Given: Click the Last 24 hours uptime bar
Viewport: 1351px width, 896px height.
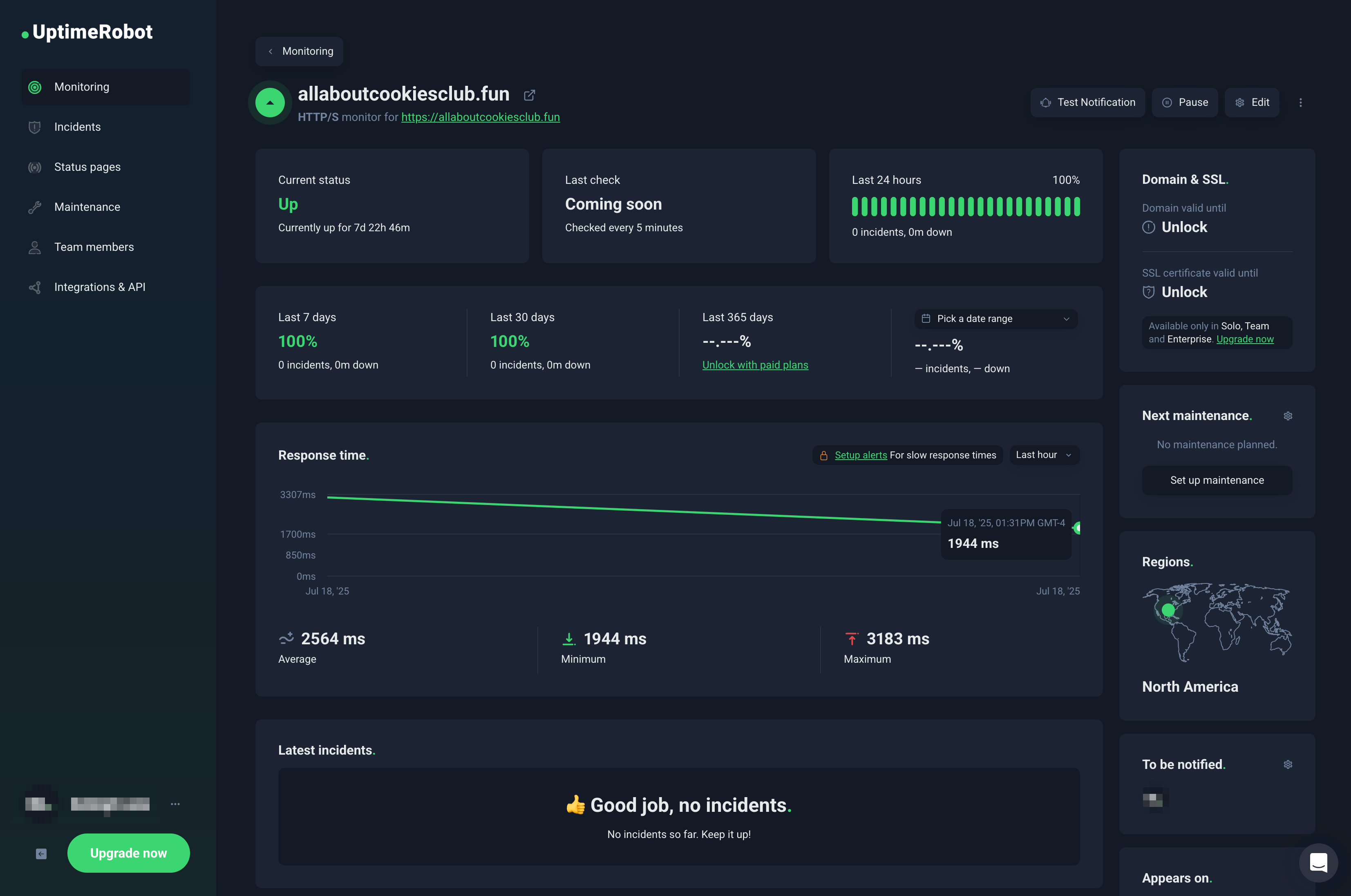Looking at the screenshot, I should (x=965, y=206).
